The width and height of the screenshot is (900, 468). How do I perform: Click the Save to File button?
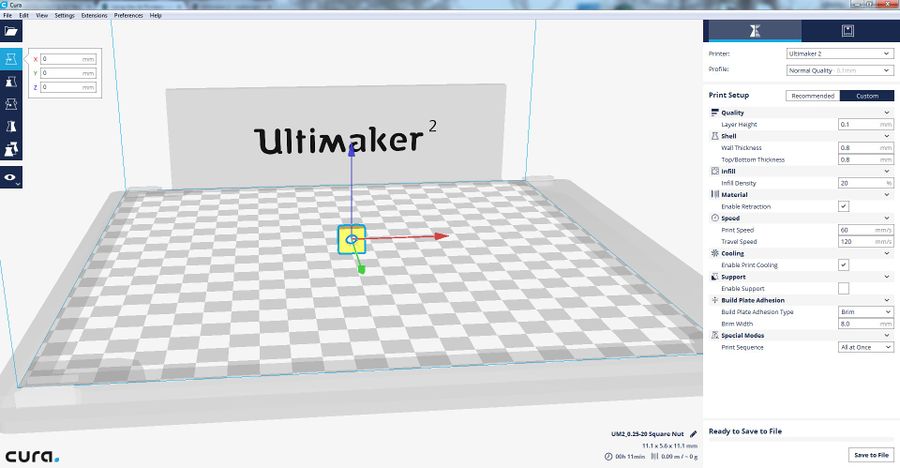pyautogui.click(x=871, y=455)
